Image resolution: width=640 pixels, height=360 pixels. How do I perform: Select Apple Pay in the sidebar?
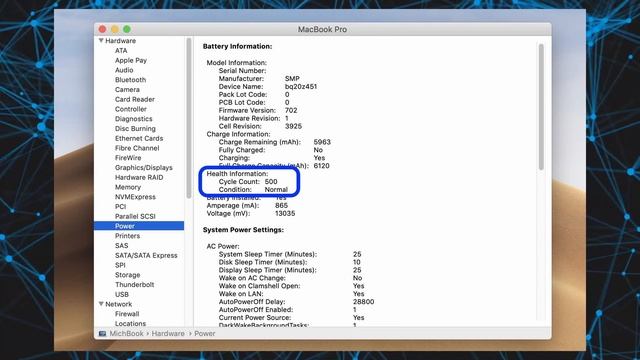click(x=131, y=60)
